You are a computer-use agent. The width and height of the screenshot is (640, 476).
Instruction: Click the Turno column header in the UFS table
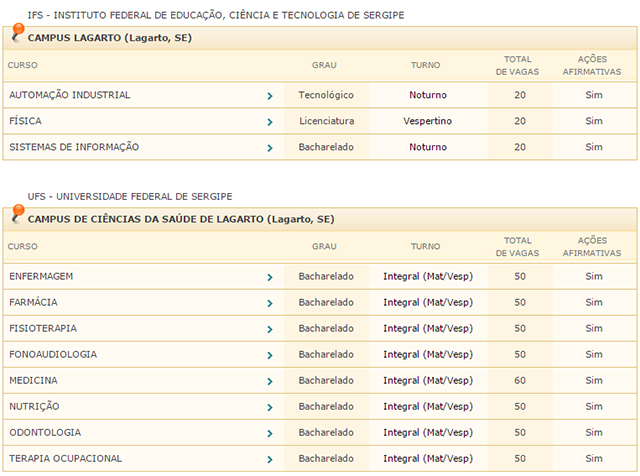(425, 247)
